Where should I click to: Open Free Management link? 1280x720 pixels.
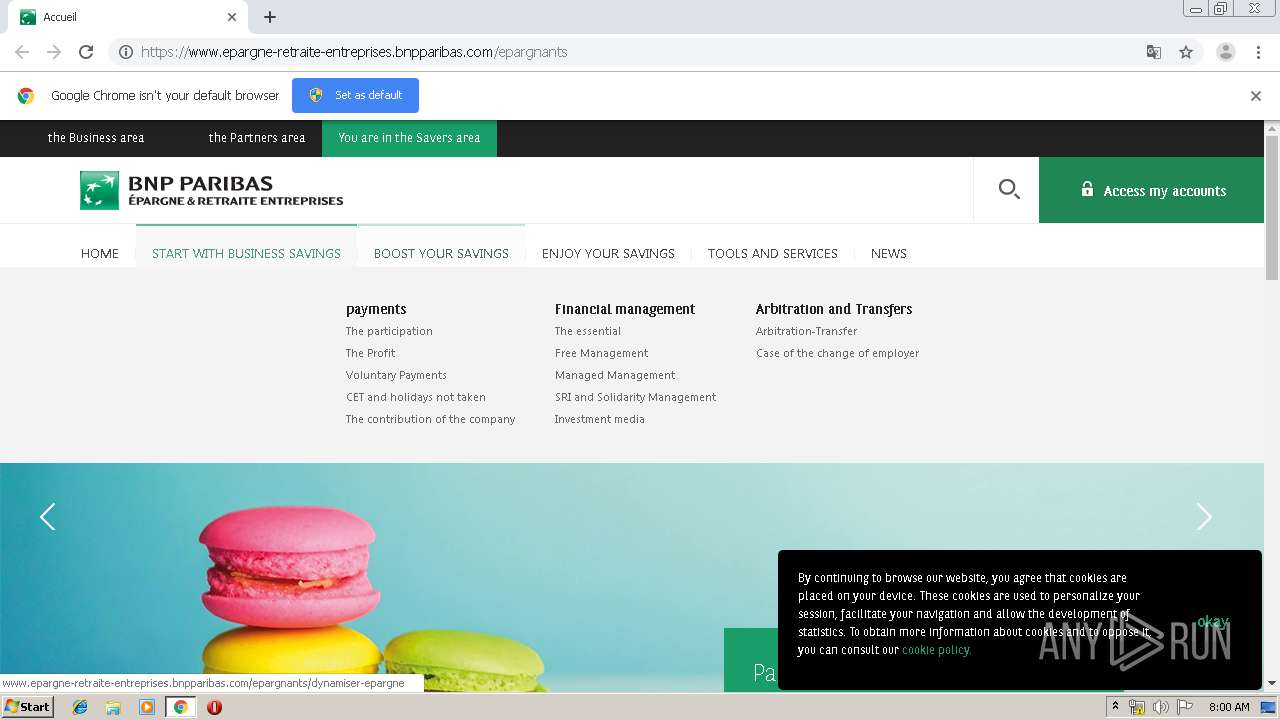[x=601, y=353]
